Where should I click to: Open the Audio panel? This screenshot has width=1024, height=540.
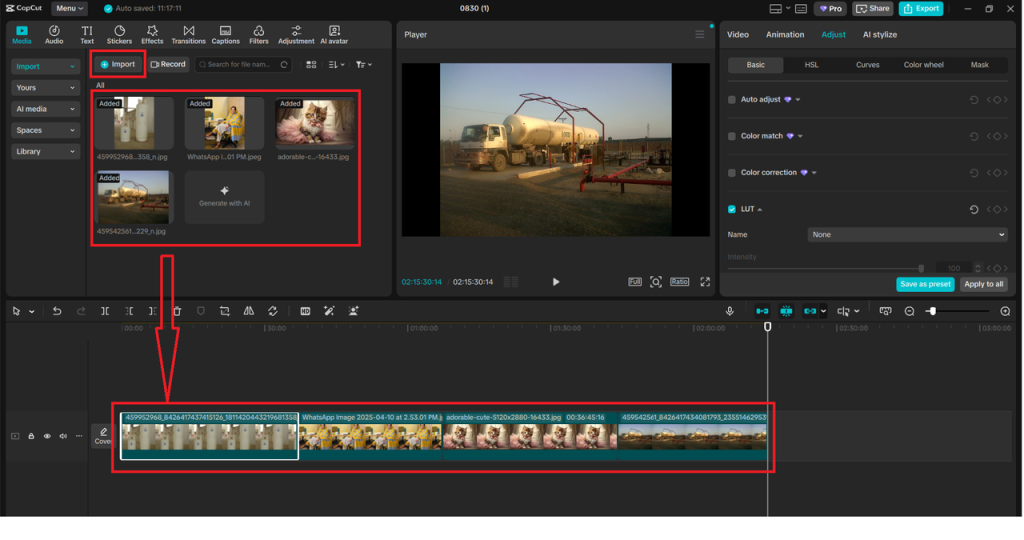pyautogui.click(x=54, y=35)
